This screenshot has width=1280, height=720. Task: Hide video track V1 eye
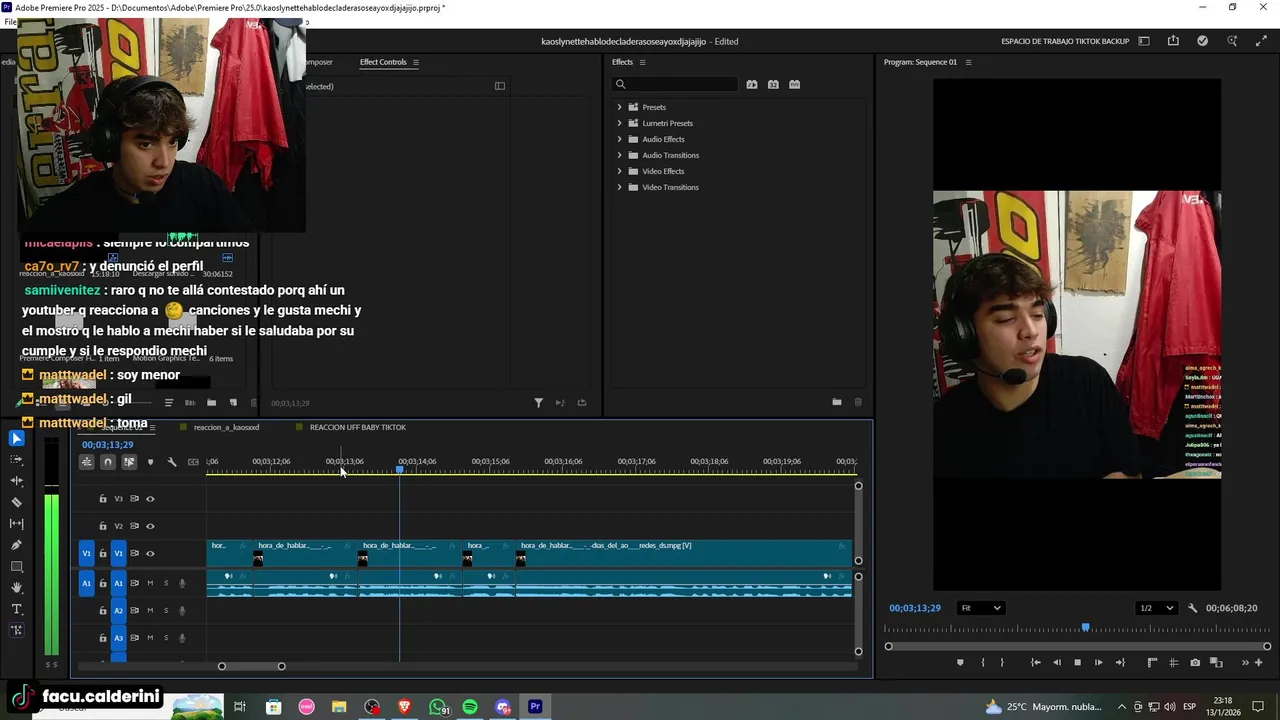(x=150, y=554)
